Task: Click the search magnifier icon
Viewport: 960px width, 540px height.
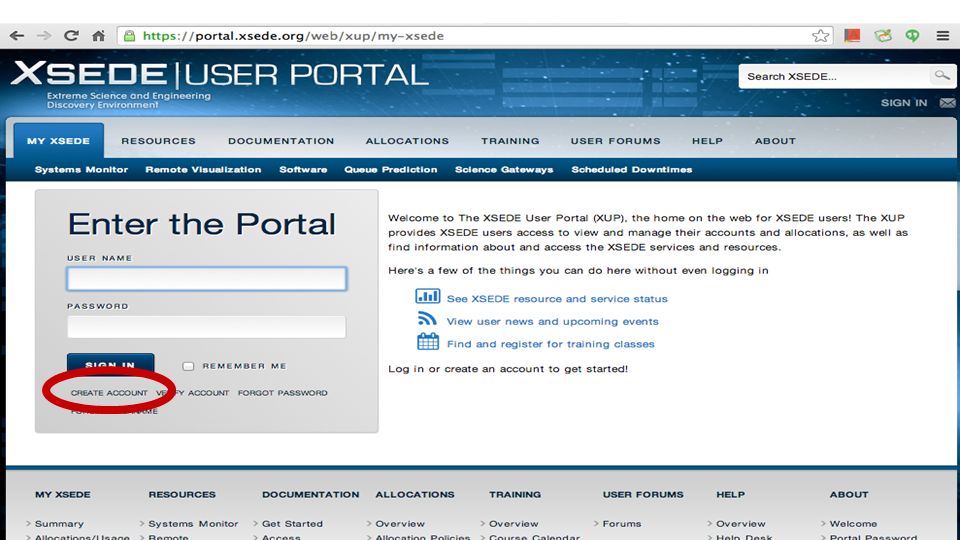Action: [x=942, y=76]
